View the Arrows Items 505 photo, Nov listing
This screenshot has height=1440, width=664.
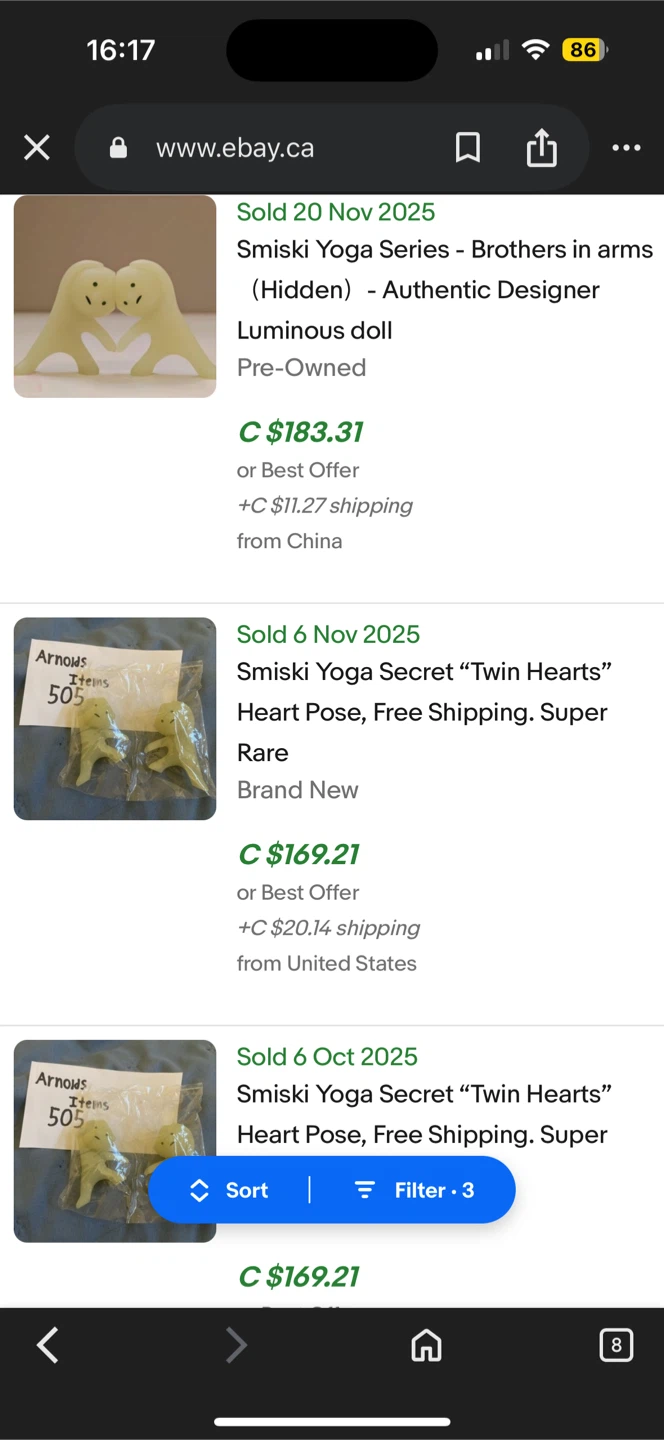coord(115,719)
